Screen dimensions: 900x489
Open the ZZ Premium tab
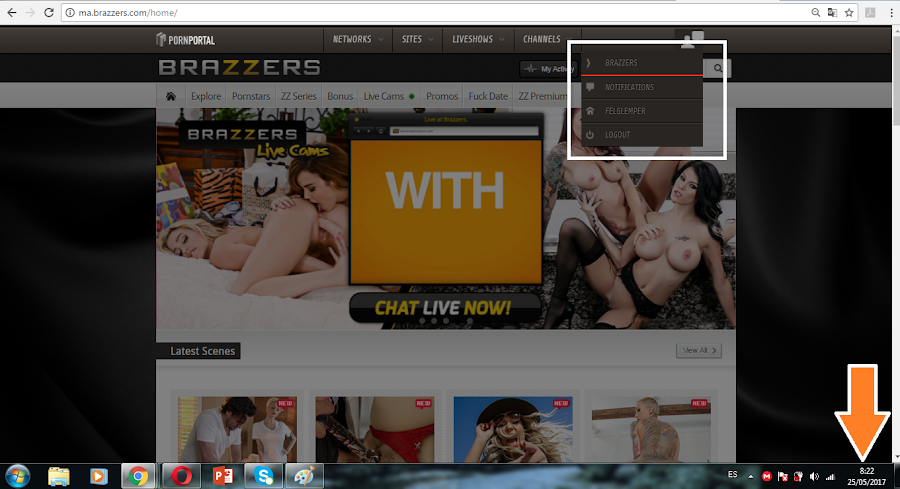541,96
